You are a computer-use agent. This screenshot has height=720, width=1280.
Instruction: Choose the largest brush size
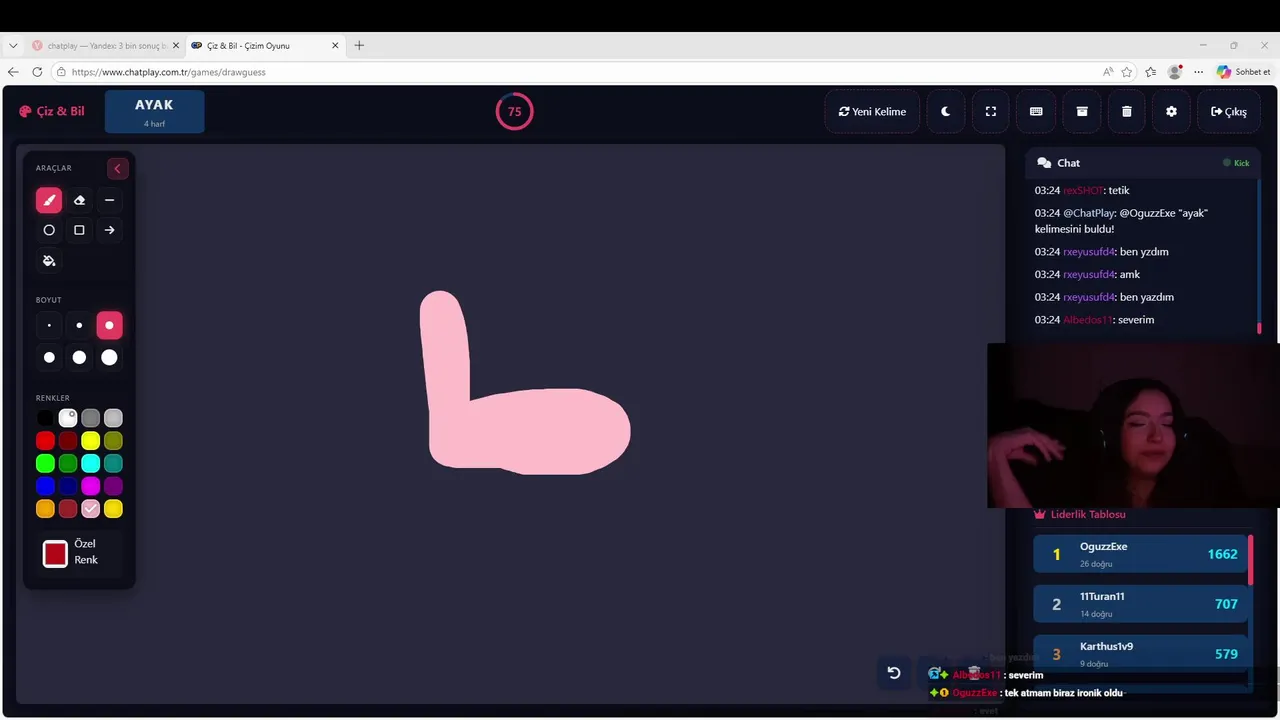point(109,357)
